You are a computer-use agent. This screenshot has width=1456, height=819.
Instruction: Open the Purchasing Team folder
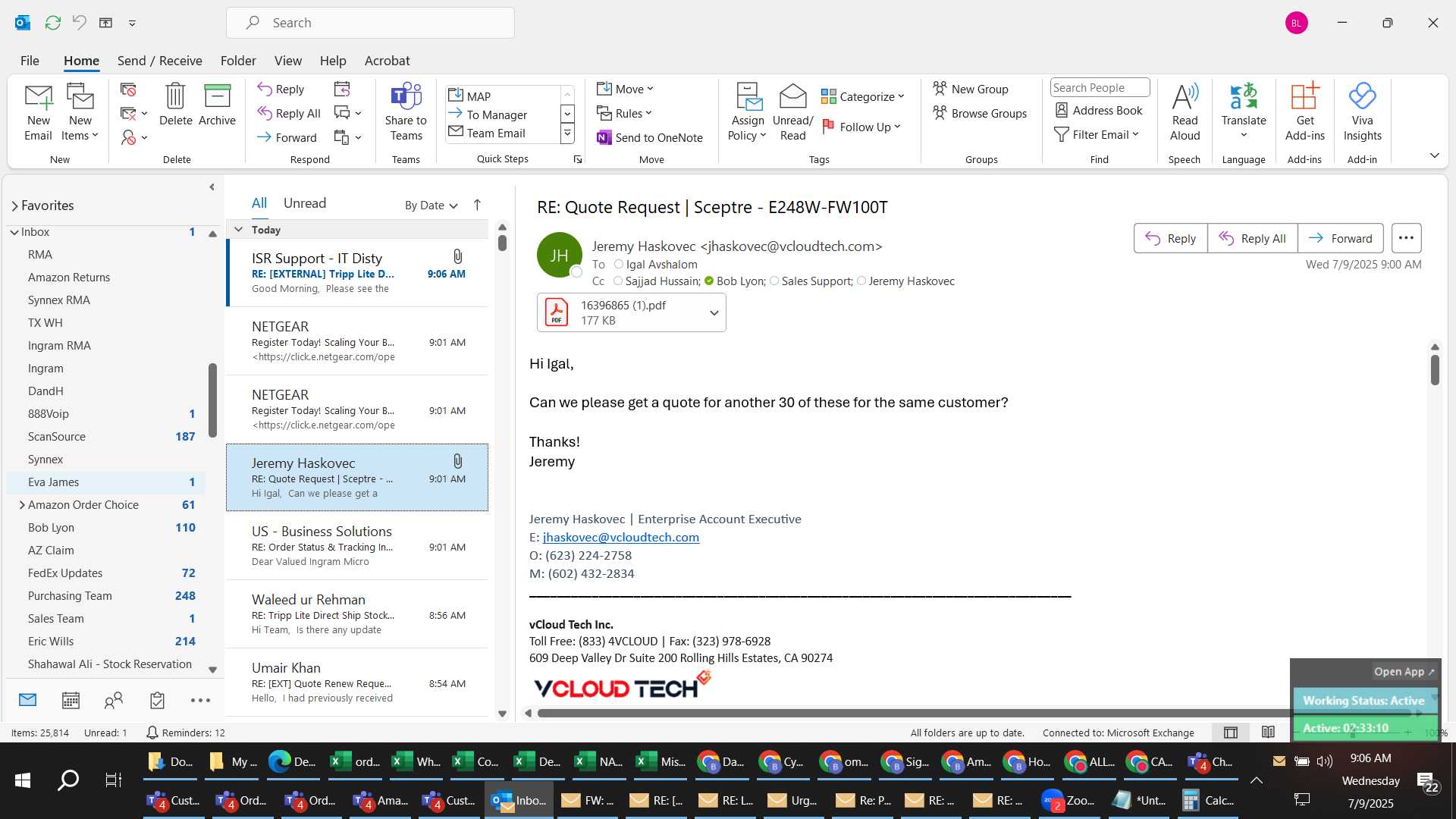coord(70,596)
